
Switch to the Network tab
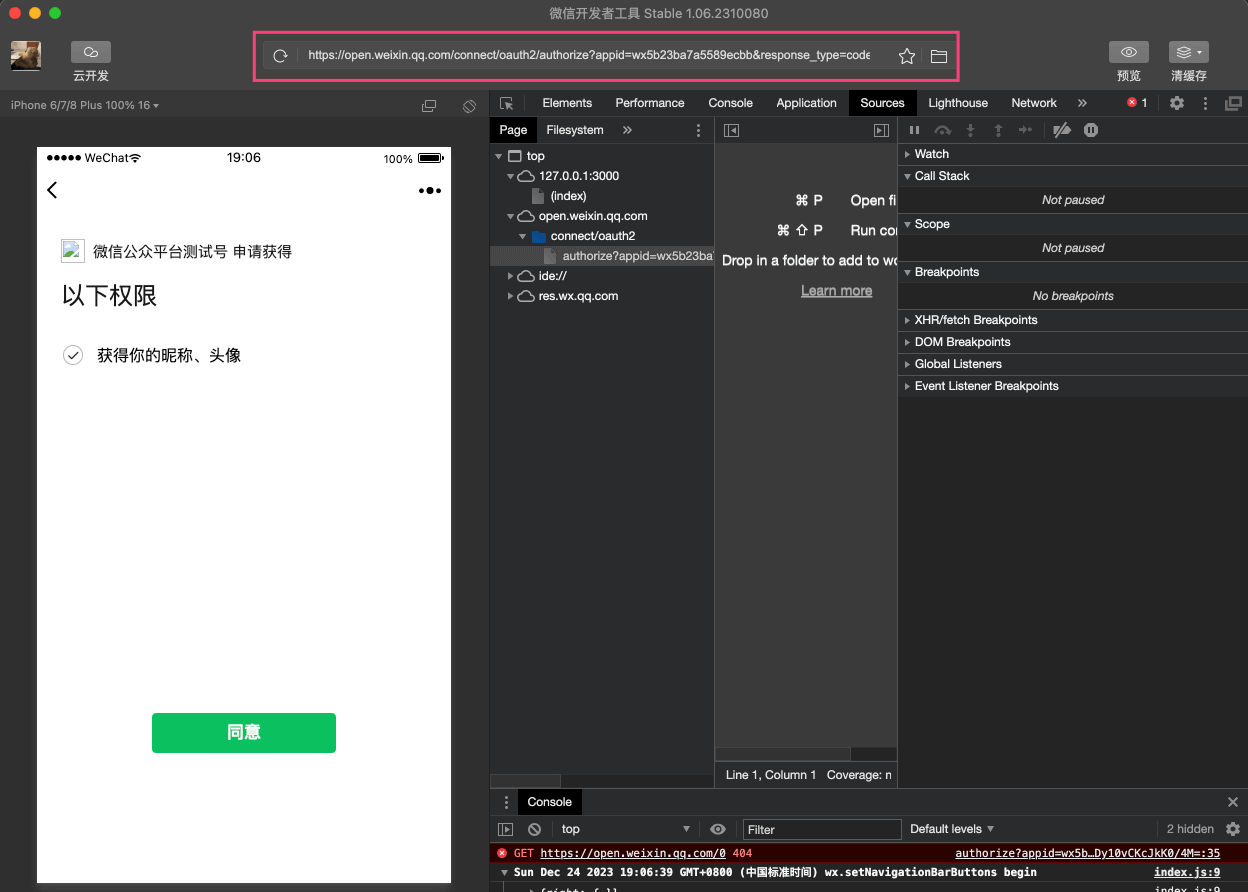click(1033, 103)
